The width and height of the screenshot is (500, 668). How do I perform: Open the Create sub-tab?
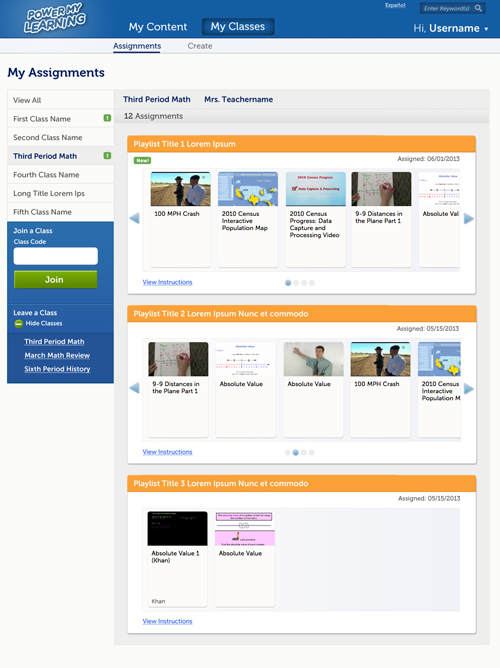[x=200, y=46]
